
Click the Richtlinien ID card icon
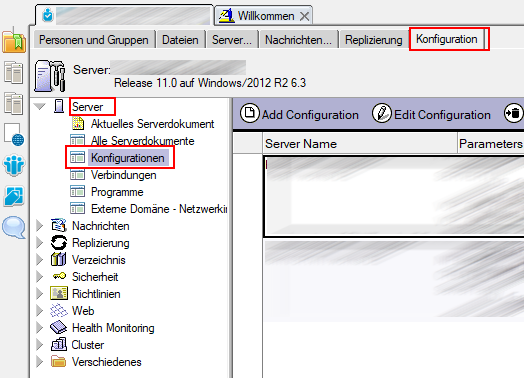coord(59,293)
